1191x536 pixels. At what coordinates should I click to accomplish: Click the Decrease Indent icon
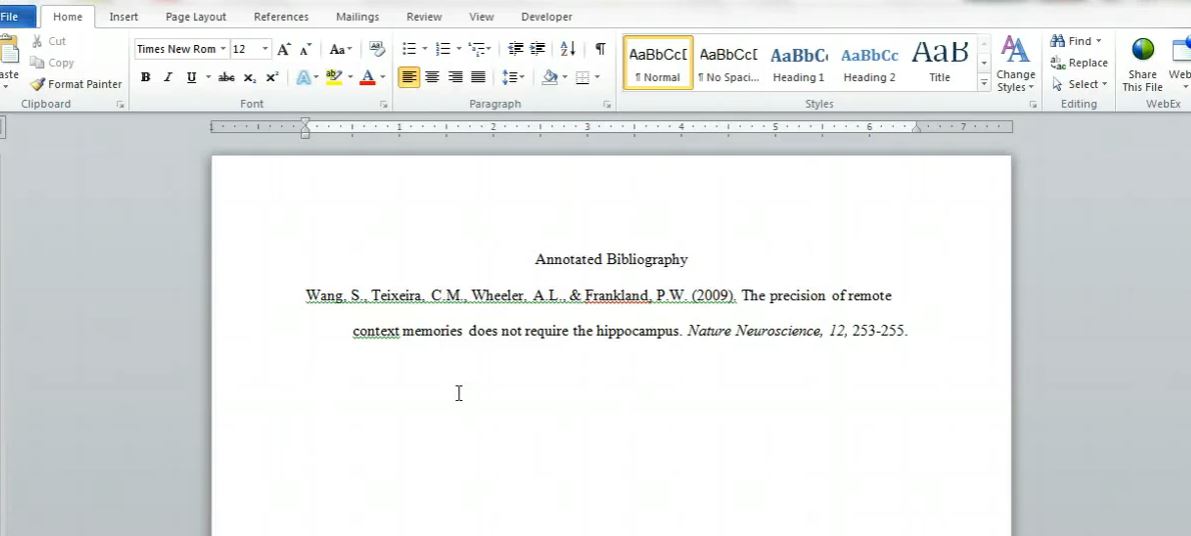coord(516,49)
